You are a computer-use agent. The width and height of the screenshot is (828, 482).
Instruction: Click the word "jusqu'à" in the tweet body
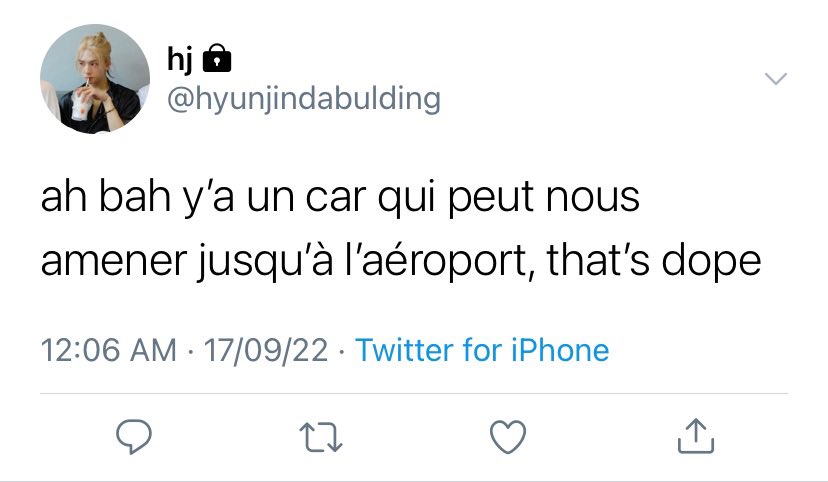pyautogui.click(x=266, y=261)
